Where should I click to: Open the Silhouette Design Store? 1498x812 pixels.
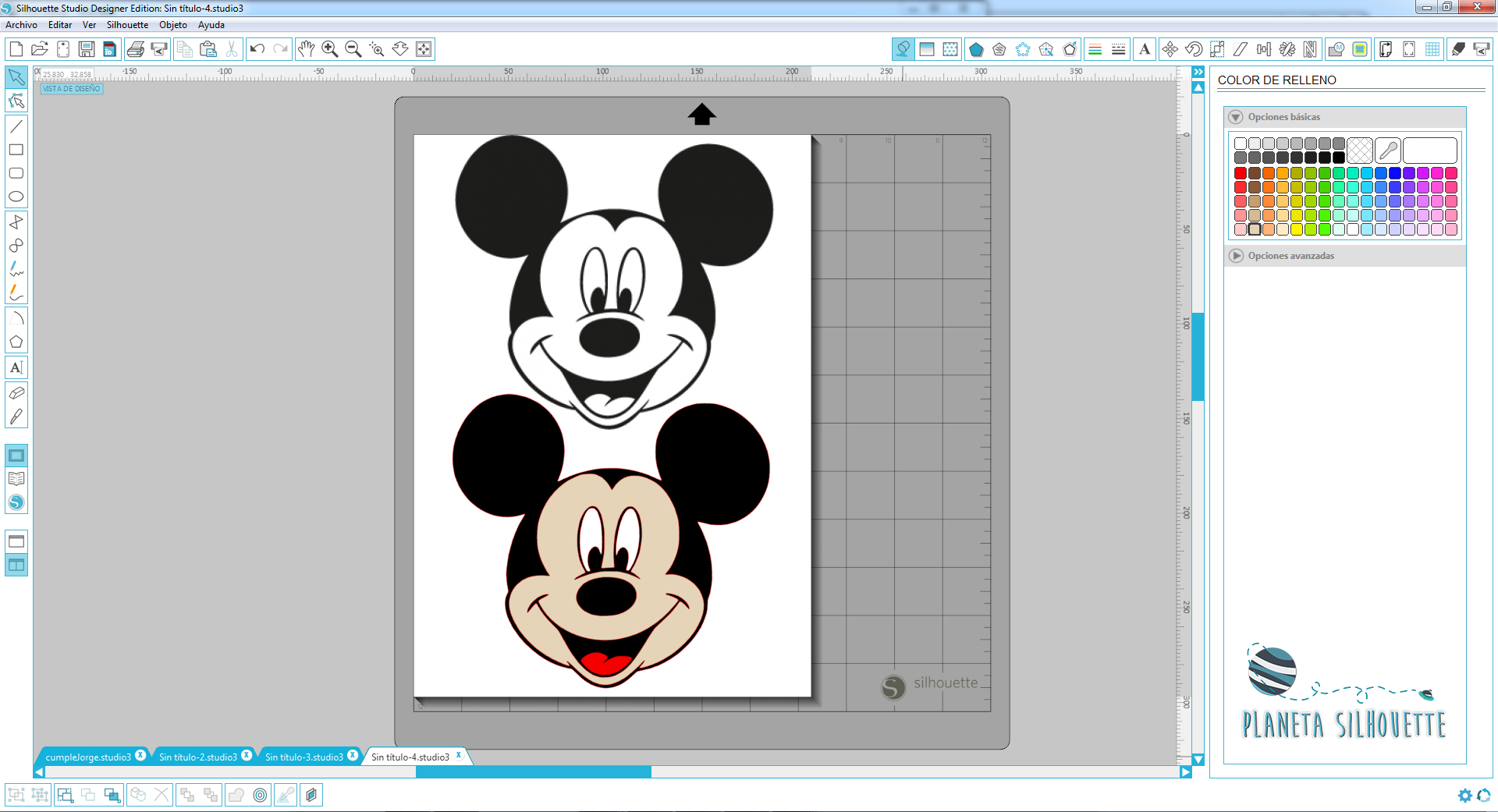point(16,503)
